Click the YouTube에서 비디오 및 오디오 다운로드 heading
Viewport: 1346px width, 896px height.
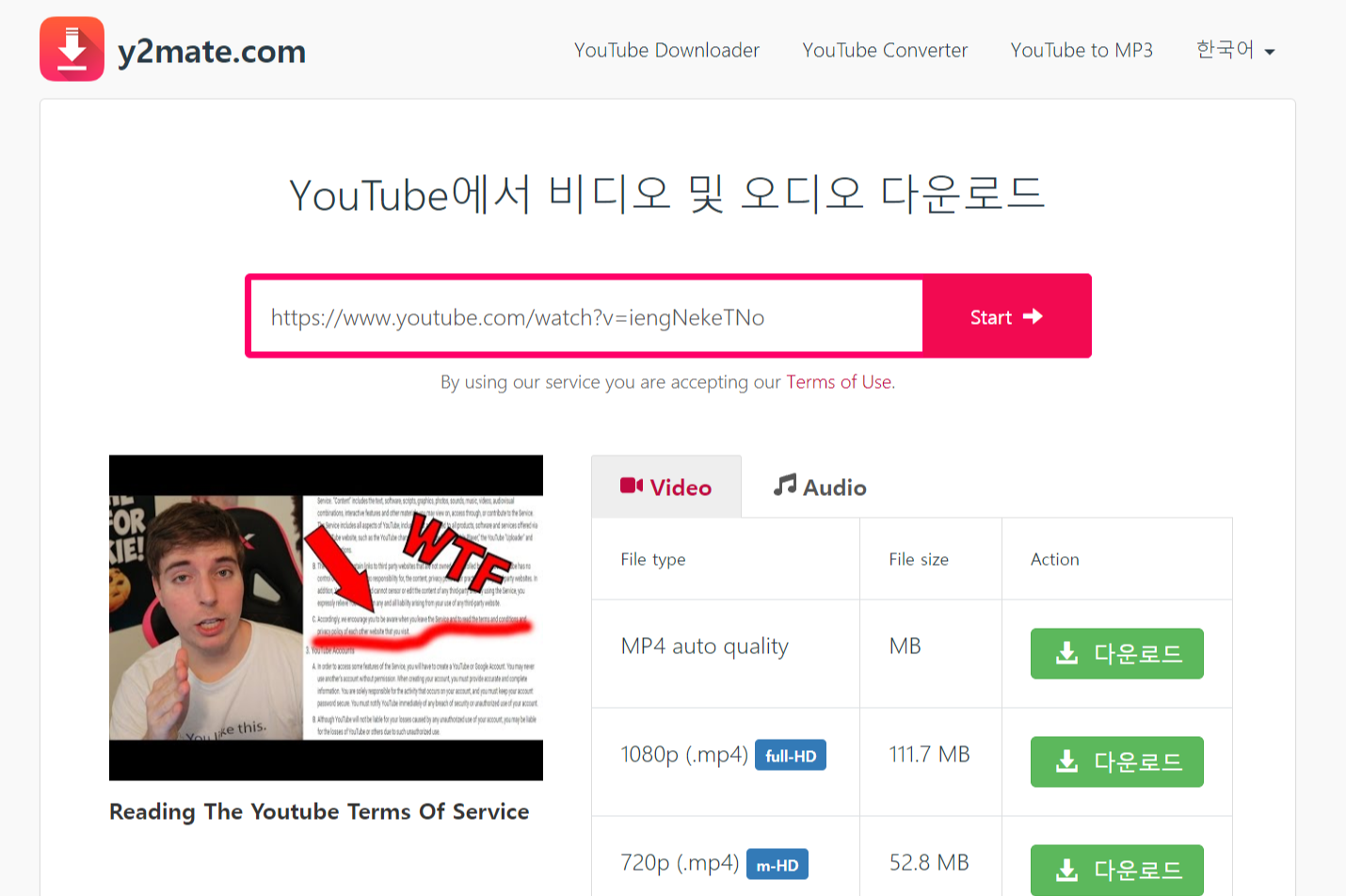[x=667, y=194]
